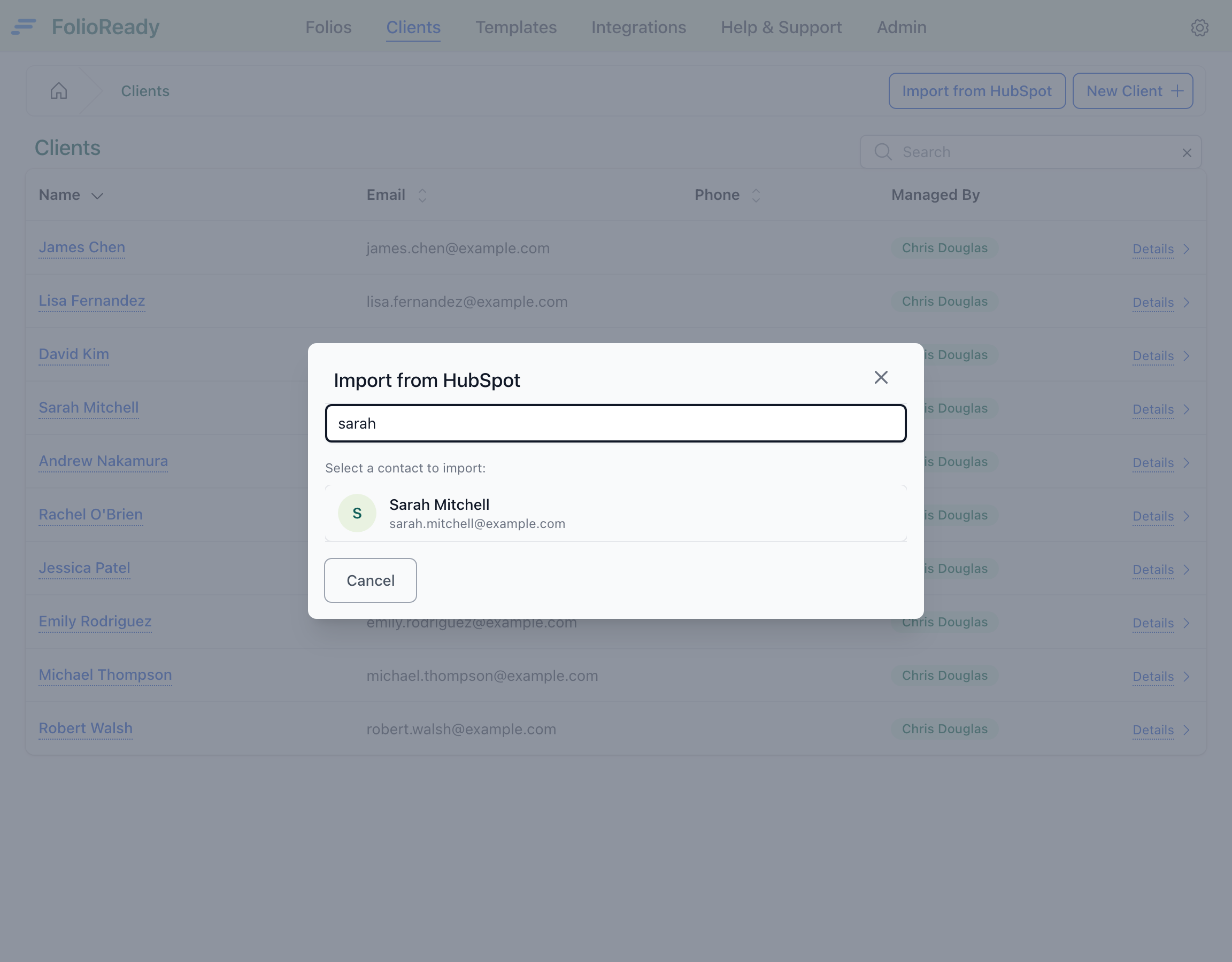Open Michael Thompson client link

click(105, 675)
